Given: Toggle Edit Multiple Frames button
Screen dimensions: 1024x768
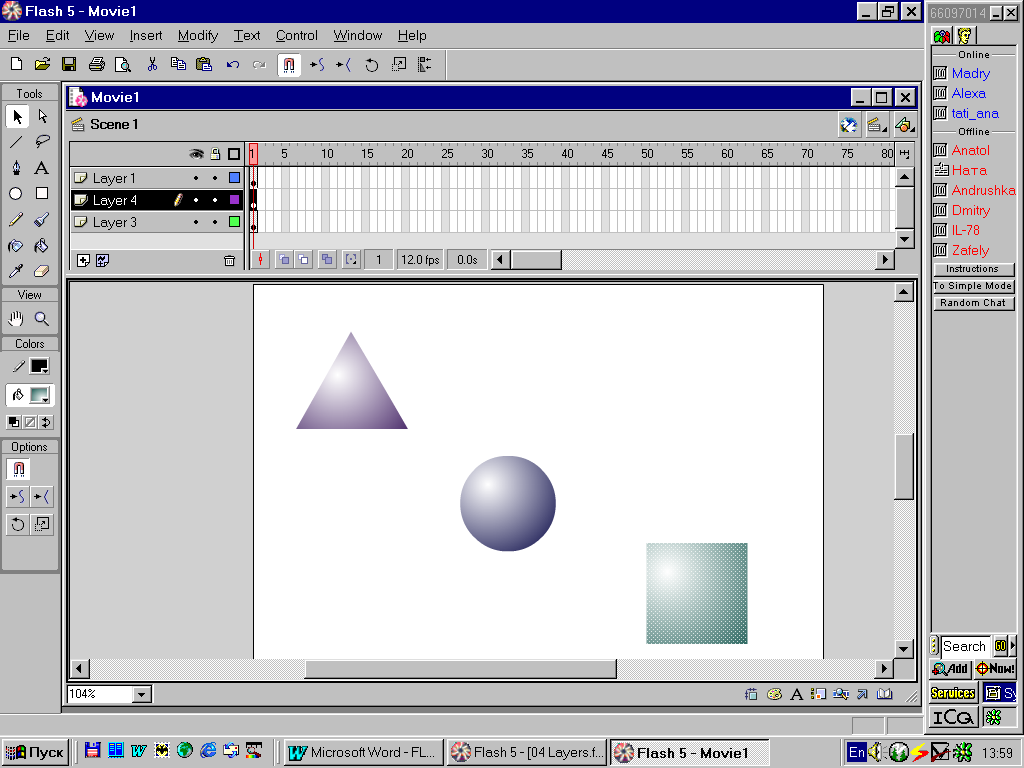Looking at the screenshot, I should 327,260.
